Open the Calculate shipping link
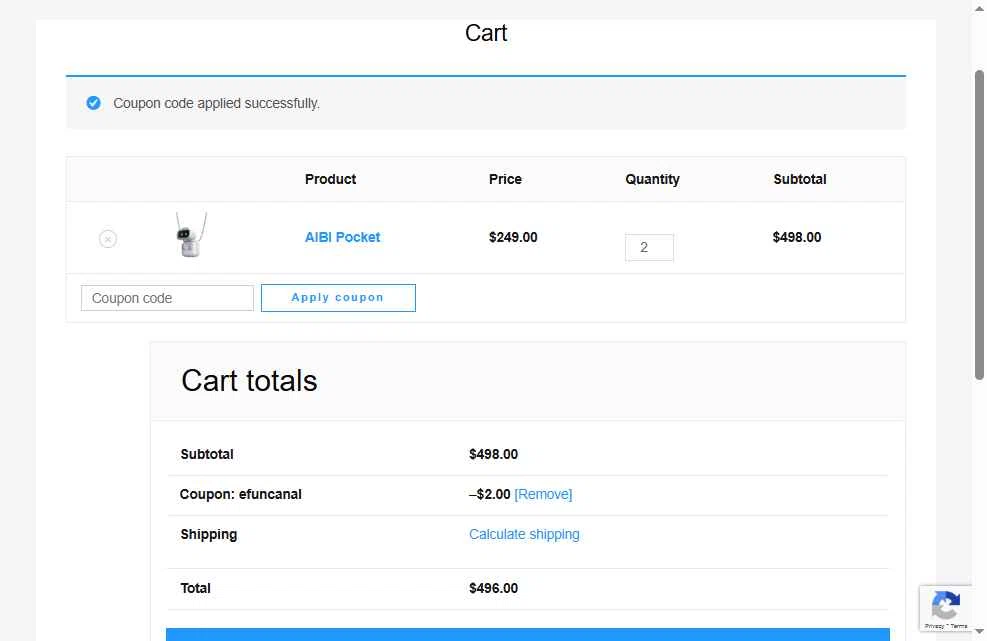Image resolution: width=987 pixels, height=641 pixels. [524, 534]
